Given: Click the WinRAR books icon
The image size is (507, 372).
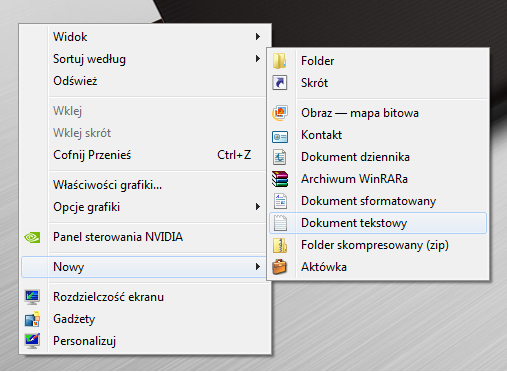Looking at the screenshot, I should click(x=280, y=179).
